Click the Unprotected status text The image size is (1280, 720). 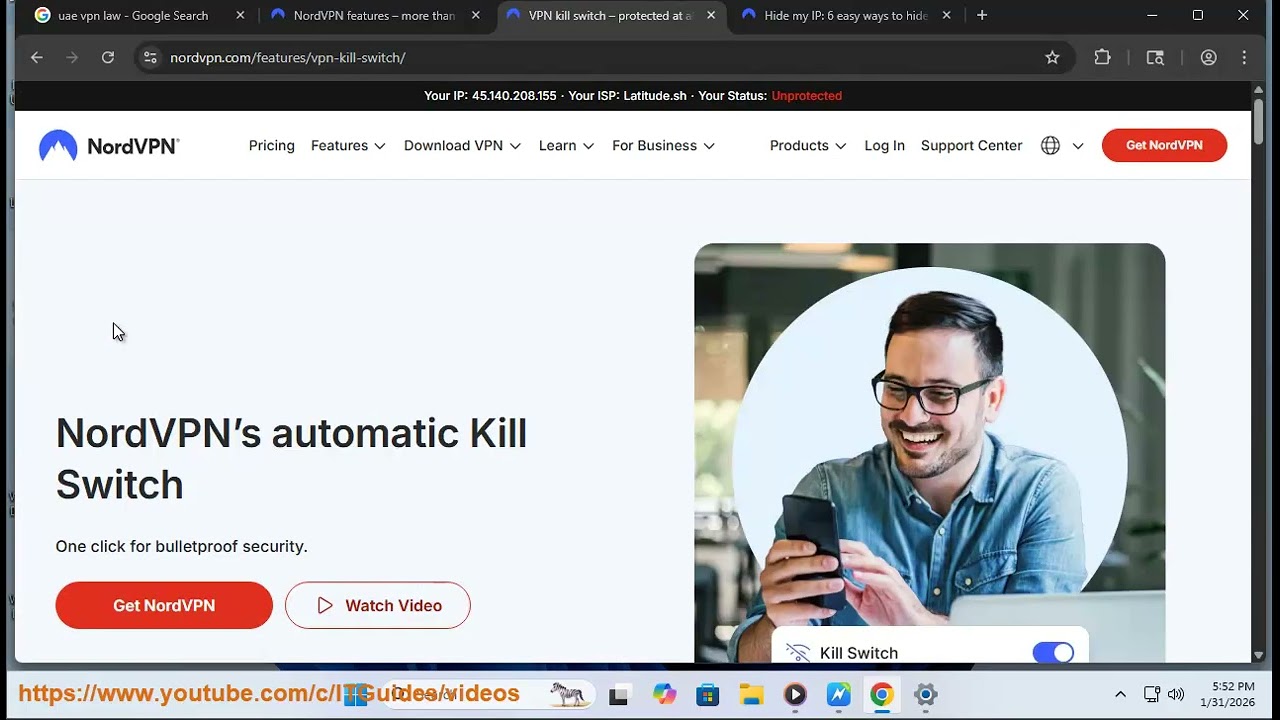tap(806, 96)
